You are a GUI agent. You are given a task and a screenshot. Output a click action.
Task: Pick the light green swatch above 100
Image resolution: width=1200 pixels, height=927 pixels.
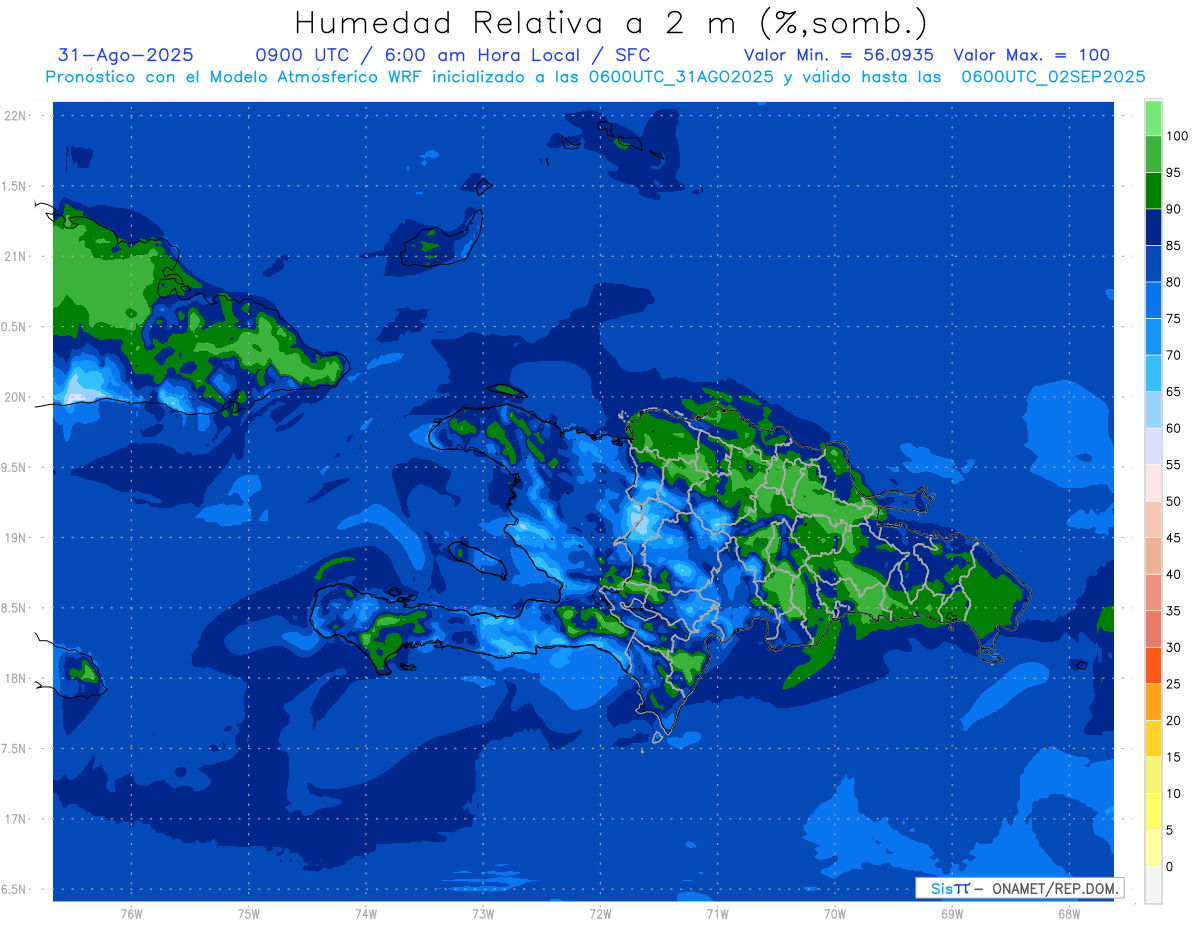1153,118
